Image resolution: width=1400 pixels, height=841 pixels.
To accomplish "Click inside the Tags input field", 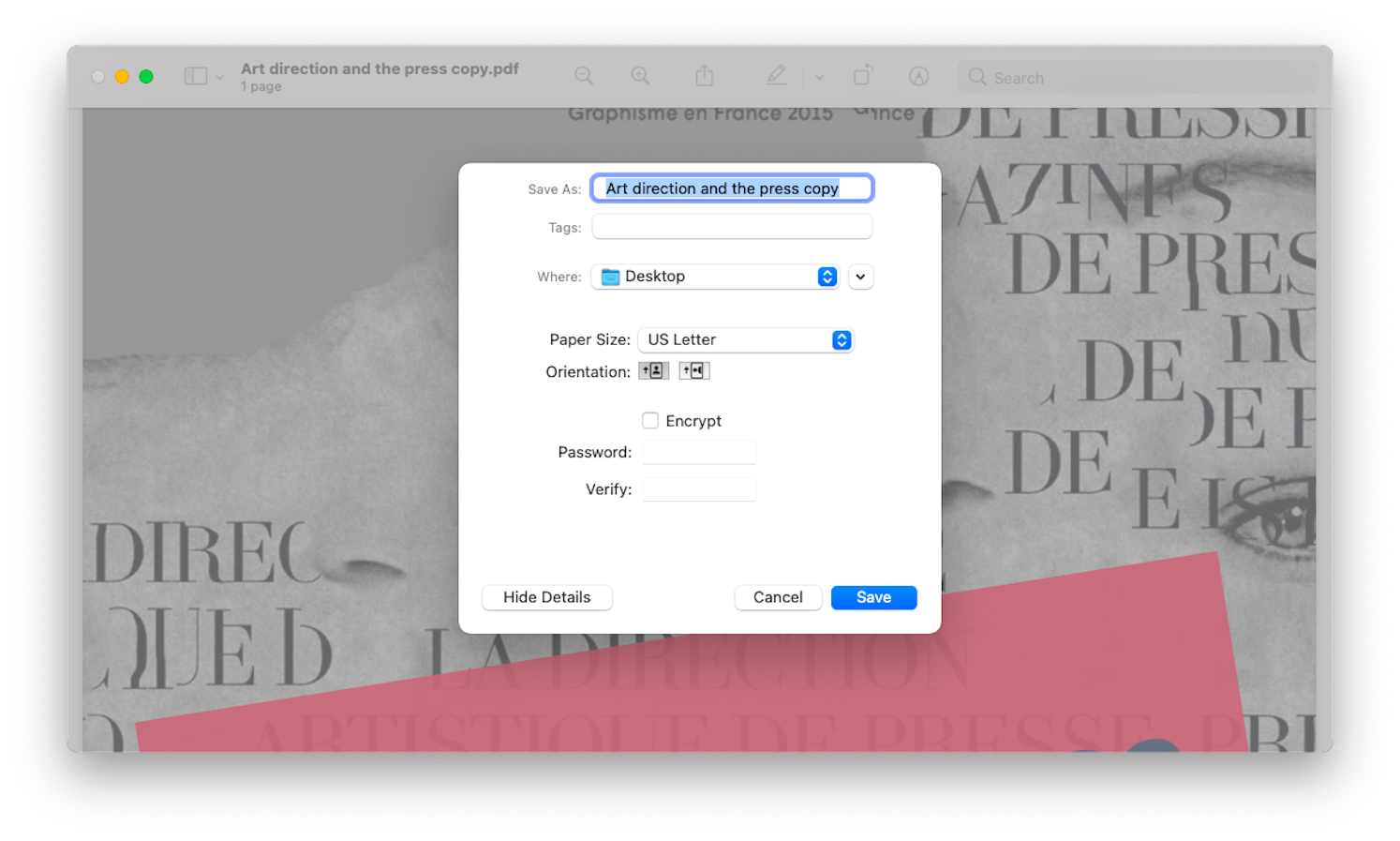I will (731, 226).
